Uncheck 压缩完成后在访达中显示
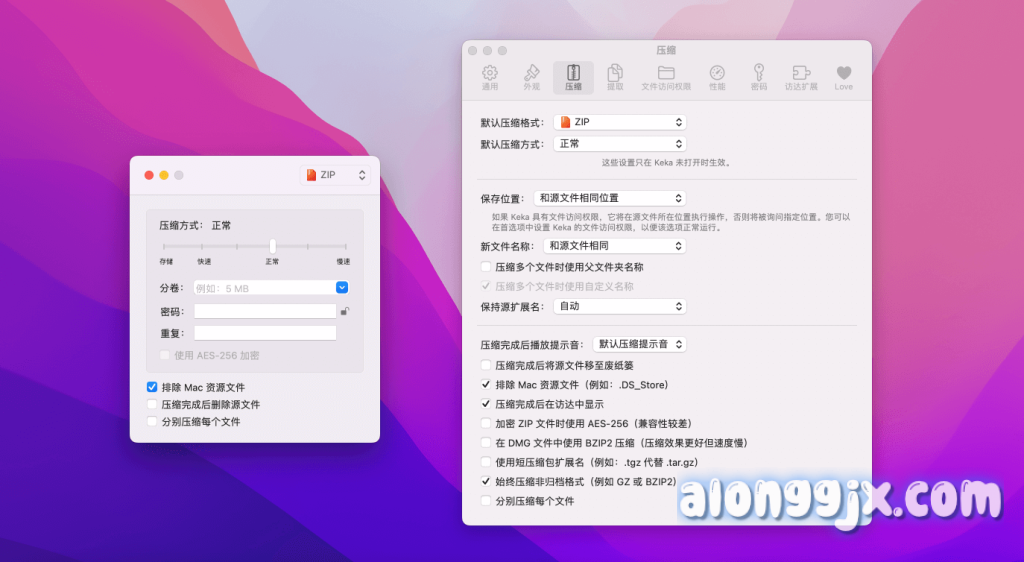This screenshot has height=562, width=1024. tap(486, 404)
